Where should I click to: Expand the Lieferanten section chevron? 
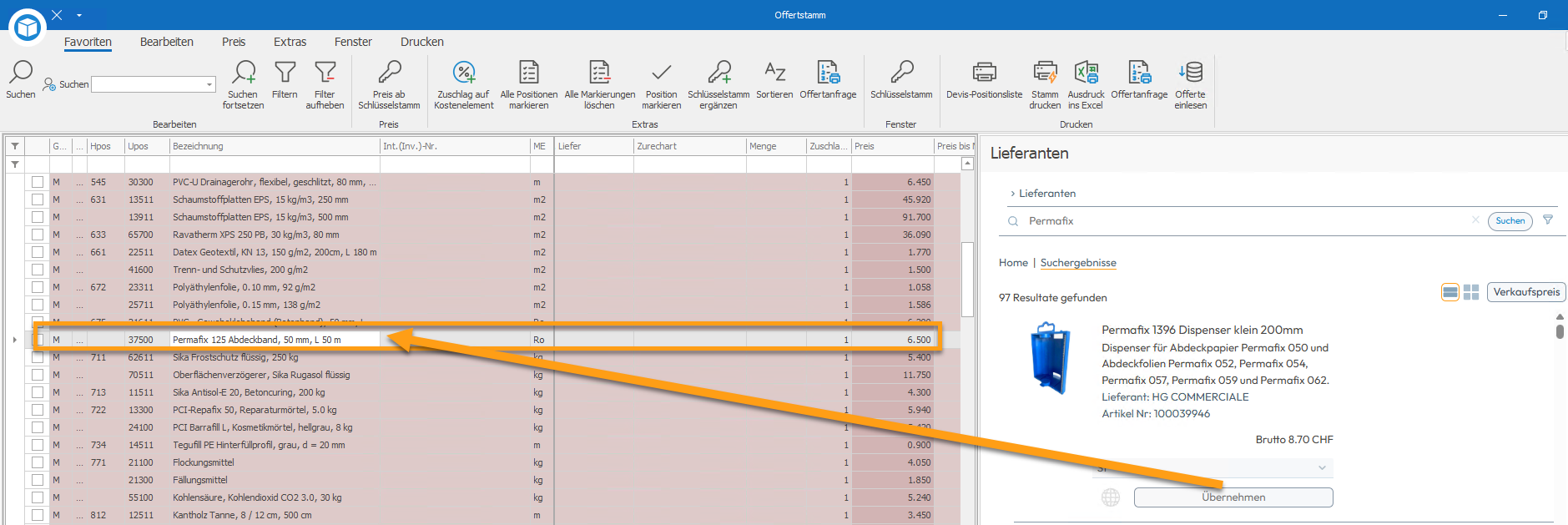pos(1012,194)
